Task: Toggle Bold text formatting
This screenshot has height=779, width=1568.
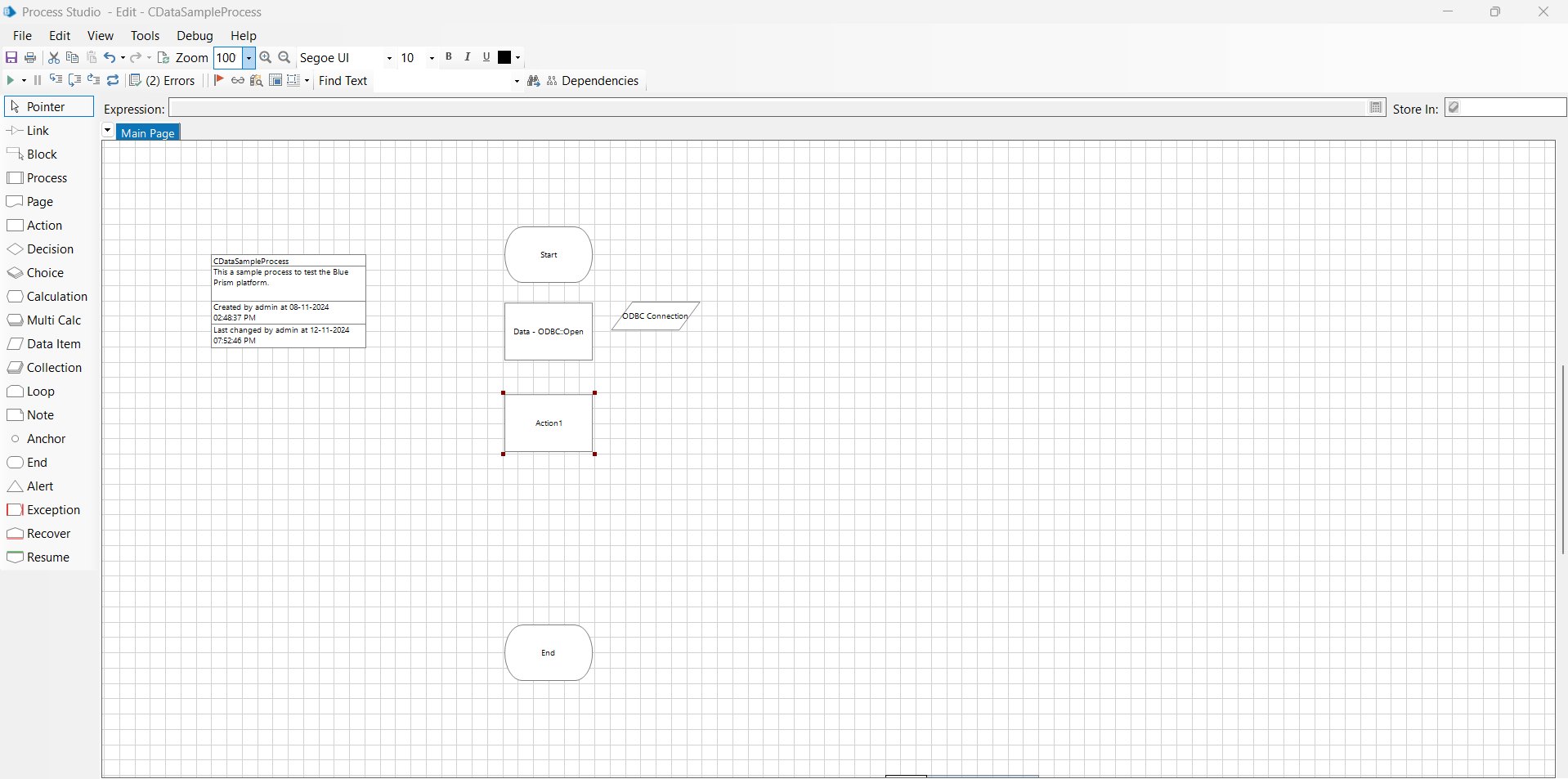Action: click(x=449, y=57)
